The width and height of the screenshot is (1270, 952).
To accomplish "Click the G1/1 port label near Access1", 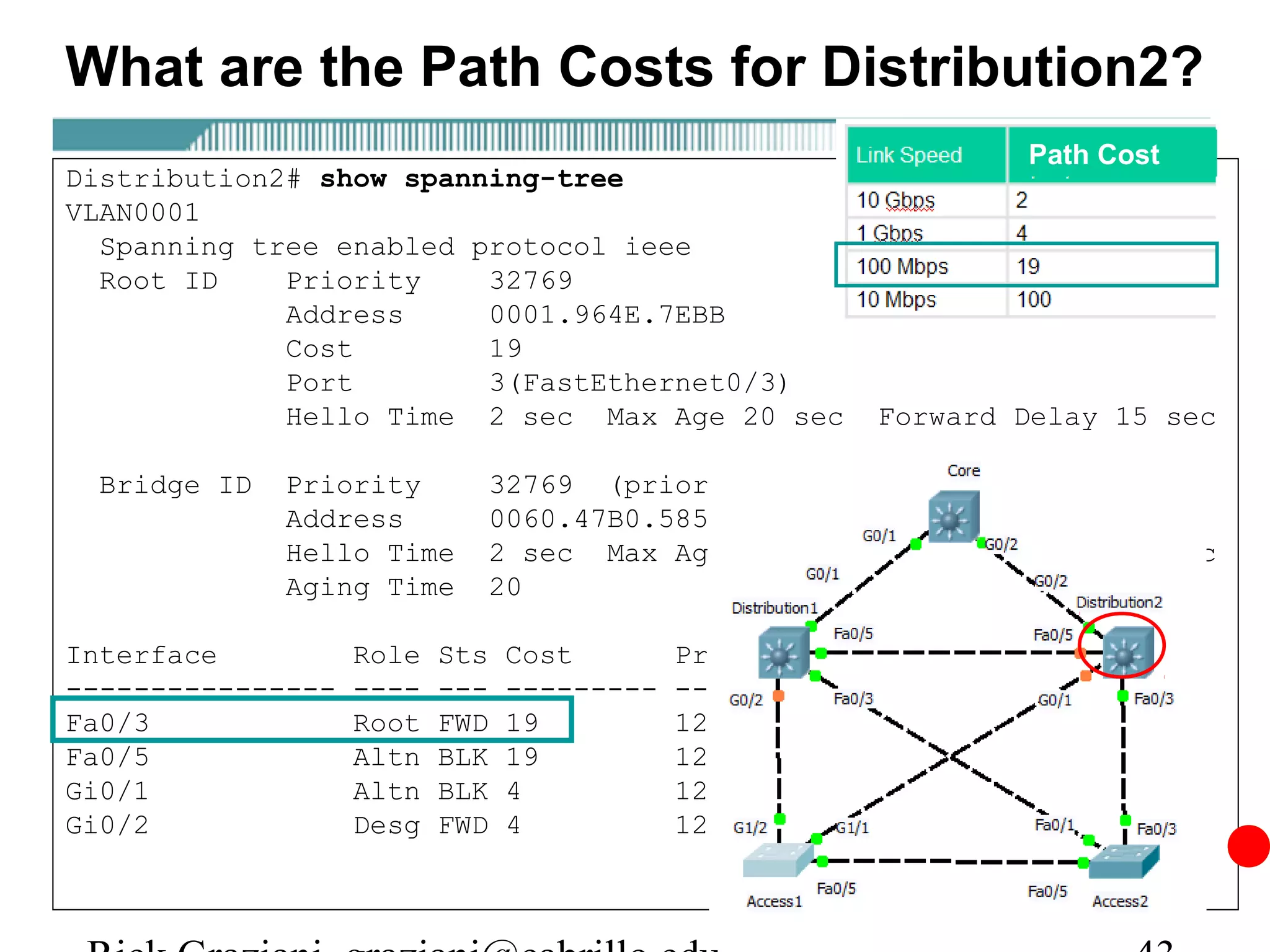I will pos(853,827).
